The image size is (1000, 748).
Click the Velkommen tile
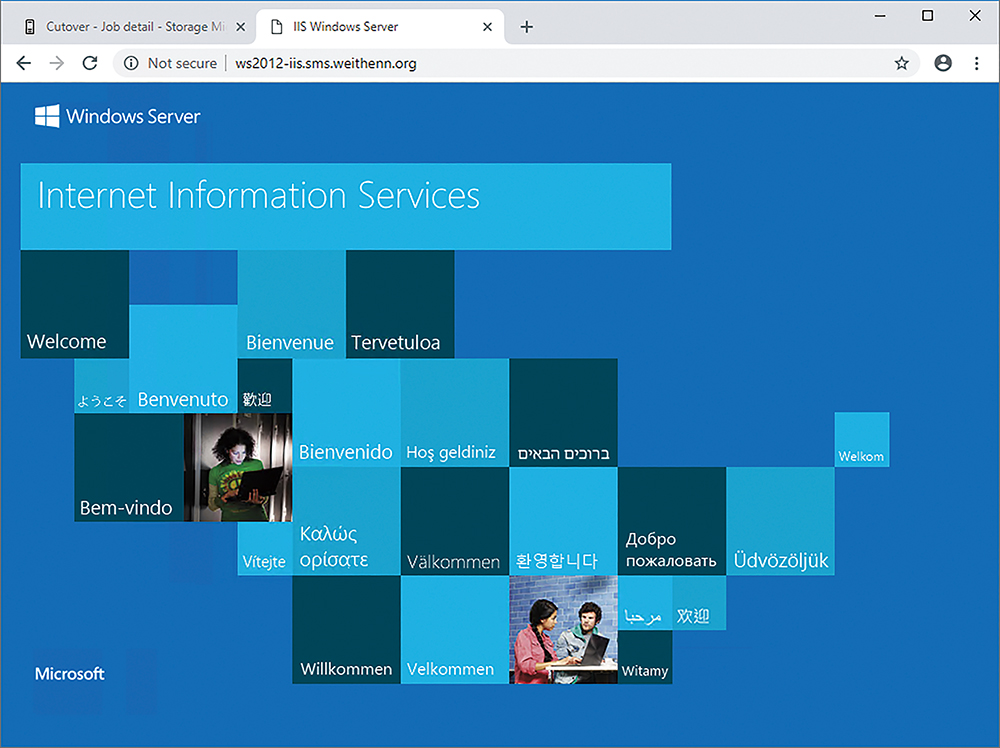click(x=455, y=630)
